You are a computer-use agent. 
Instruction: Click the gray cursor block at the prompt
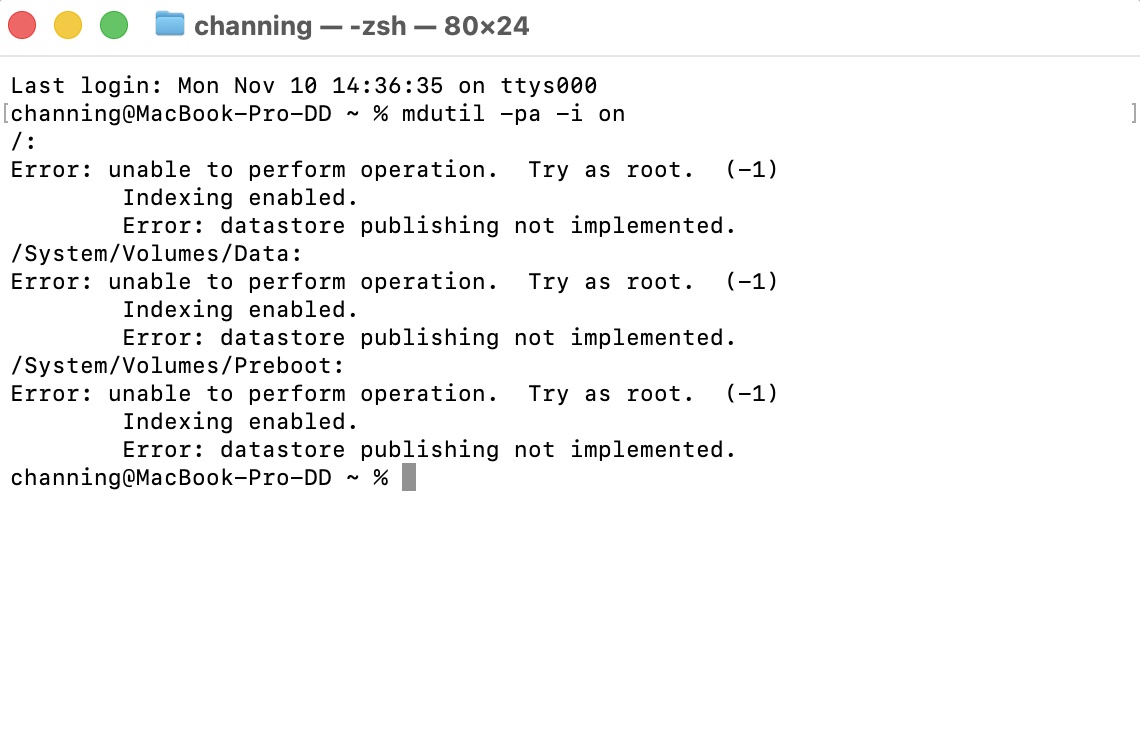pyautogui.click(x=408, y=478)
